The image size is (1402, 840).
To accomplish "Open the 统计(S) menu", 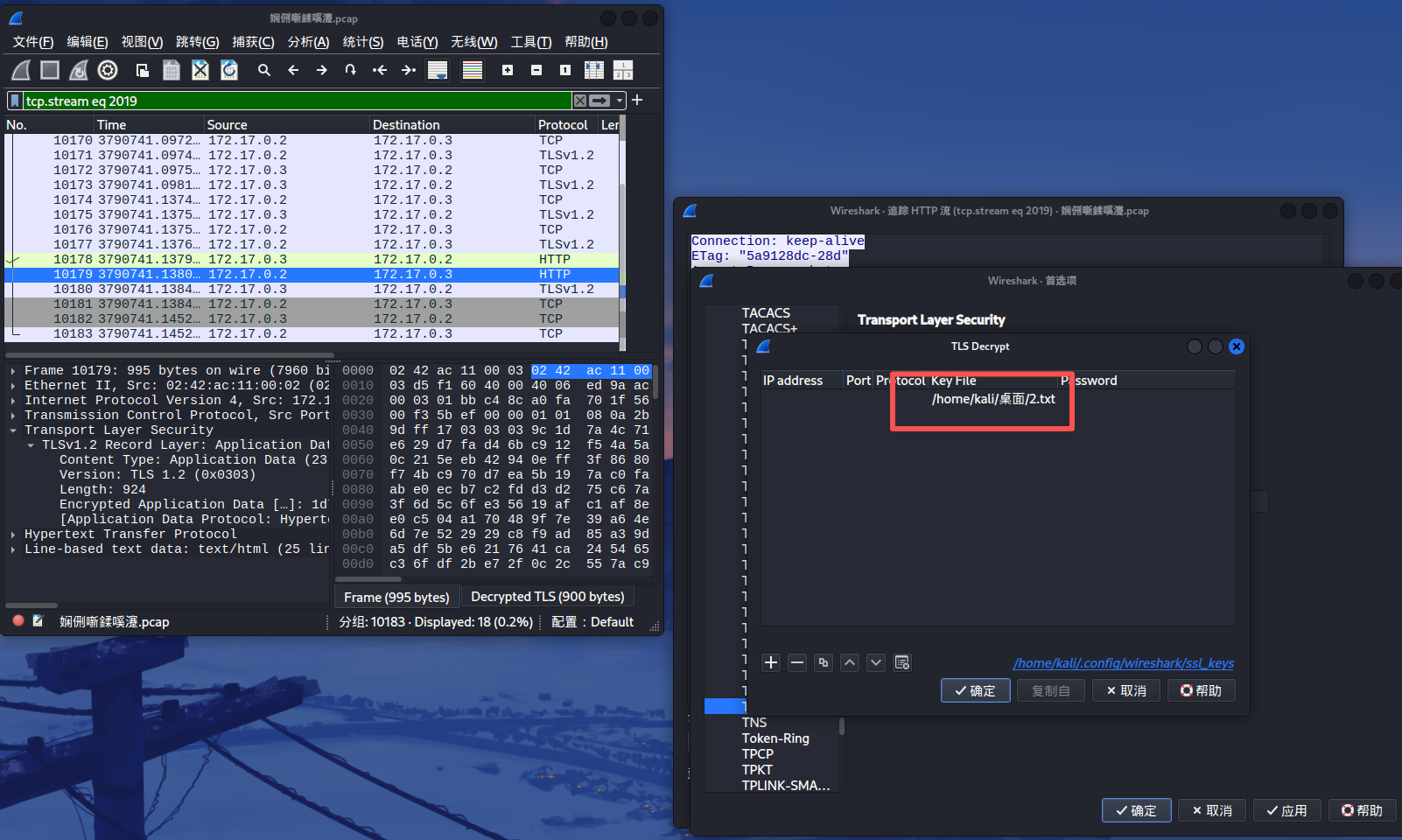I will 362,42.
